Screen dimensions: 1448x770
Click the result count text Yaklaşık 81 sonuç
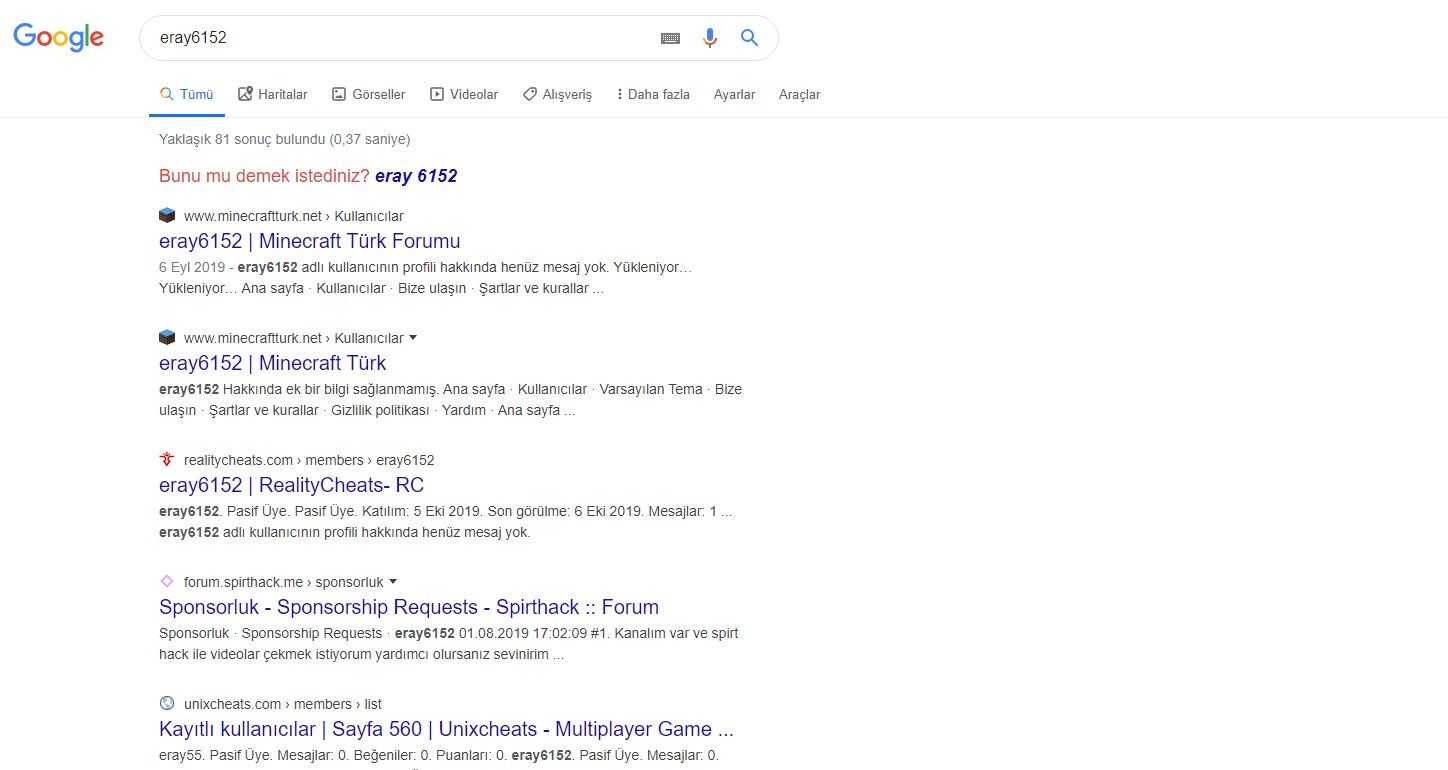pos(285,139)
